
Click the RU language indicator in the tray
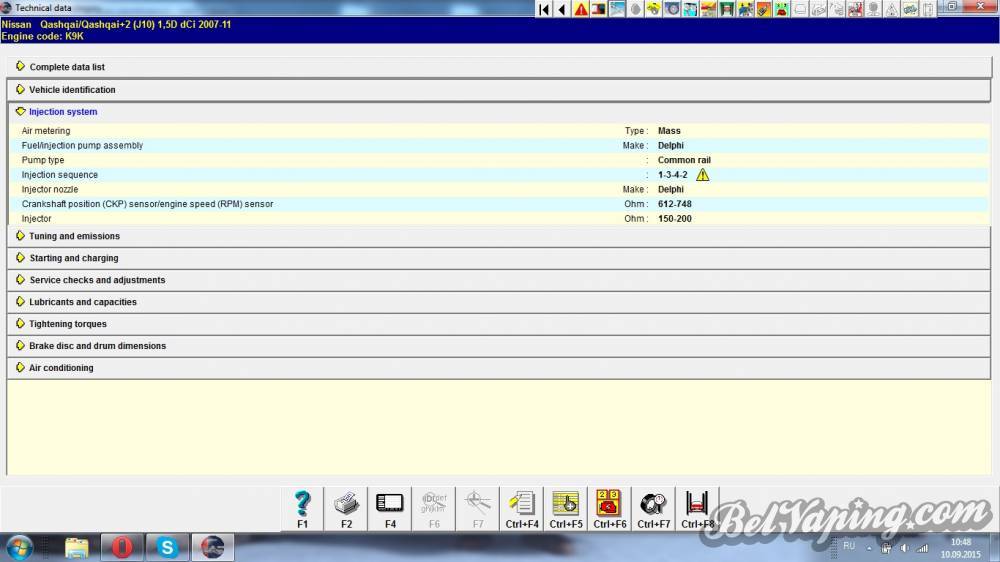(x=849, y=546)
